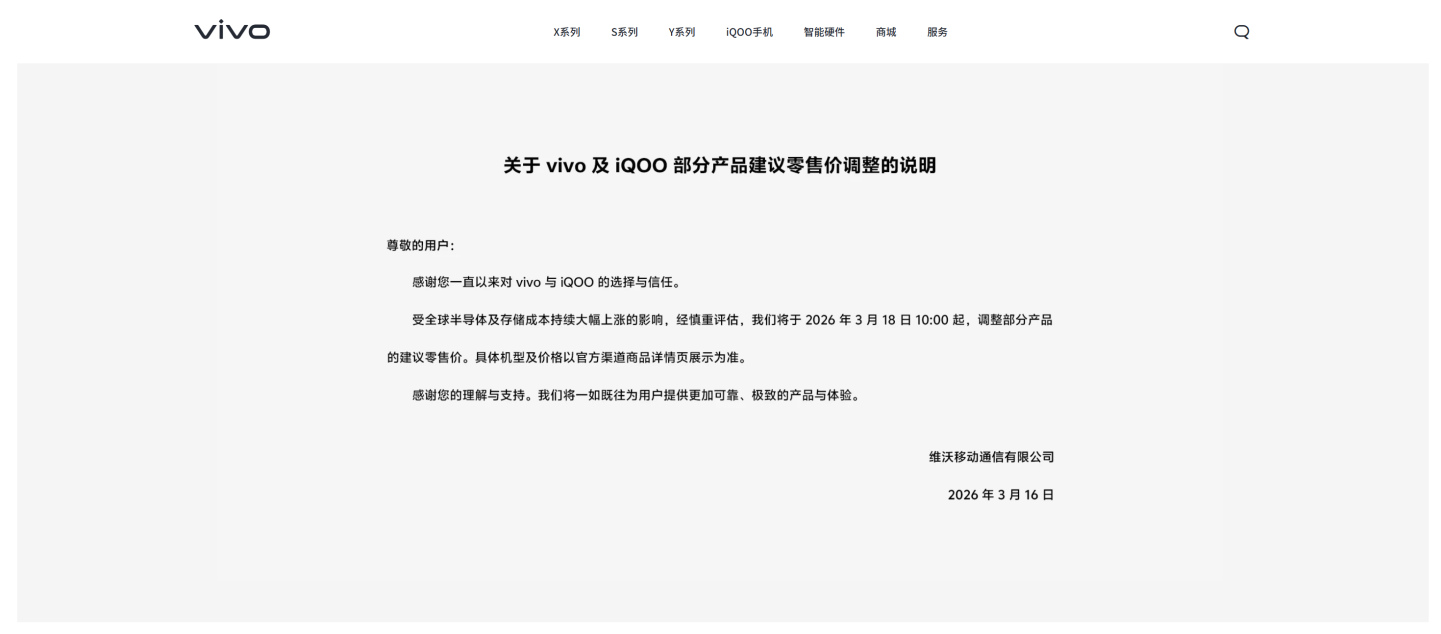Open the 服务 service page

(x=936, y=31)
